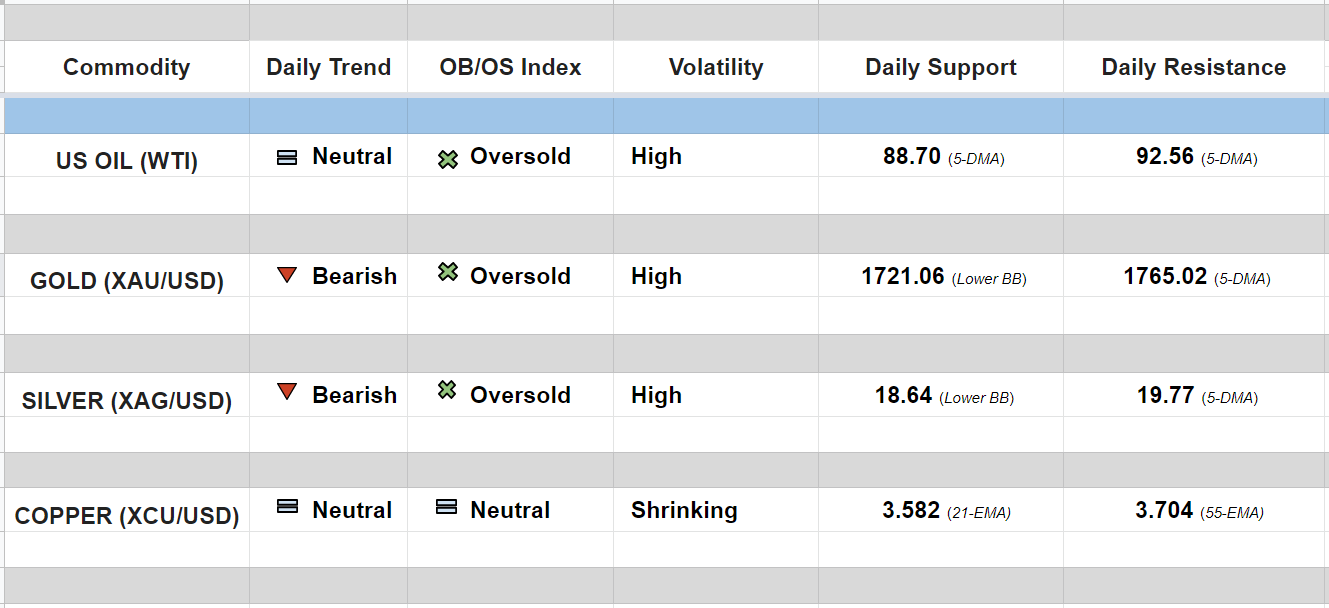
Task: Click the green oversold icon for Gold
Action: (x=448, y=272)
